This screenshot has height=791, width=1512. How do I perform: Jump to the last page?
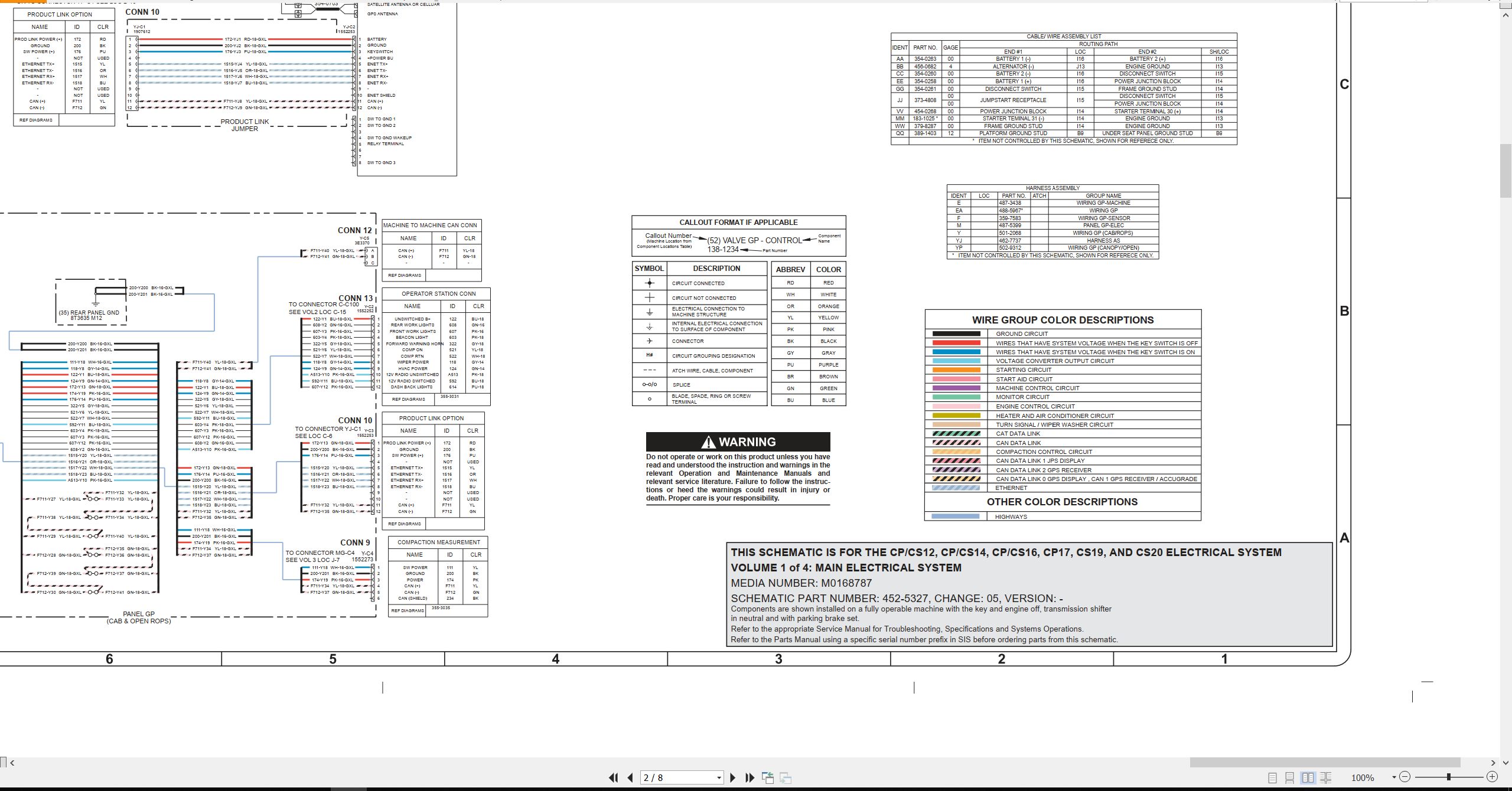coord(750,778)
